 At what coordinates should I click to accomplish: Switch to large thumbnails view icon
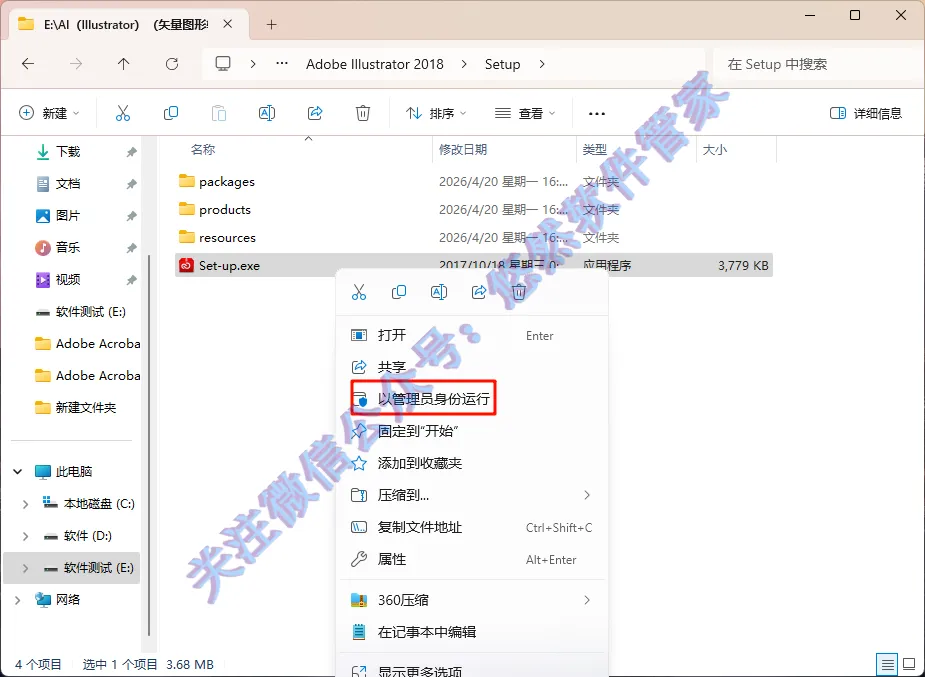(x=909, y=665)
